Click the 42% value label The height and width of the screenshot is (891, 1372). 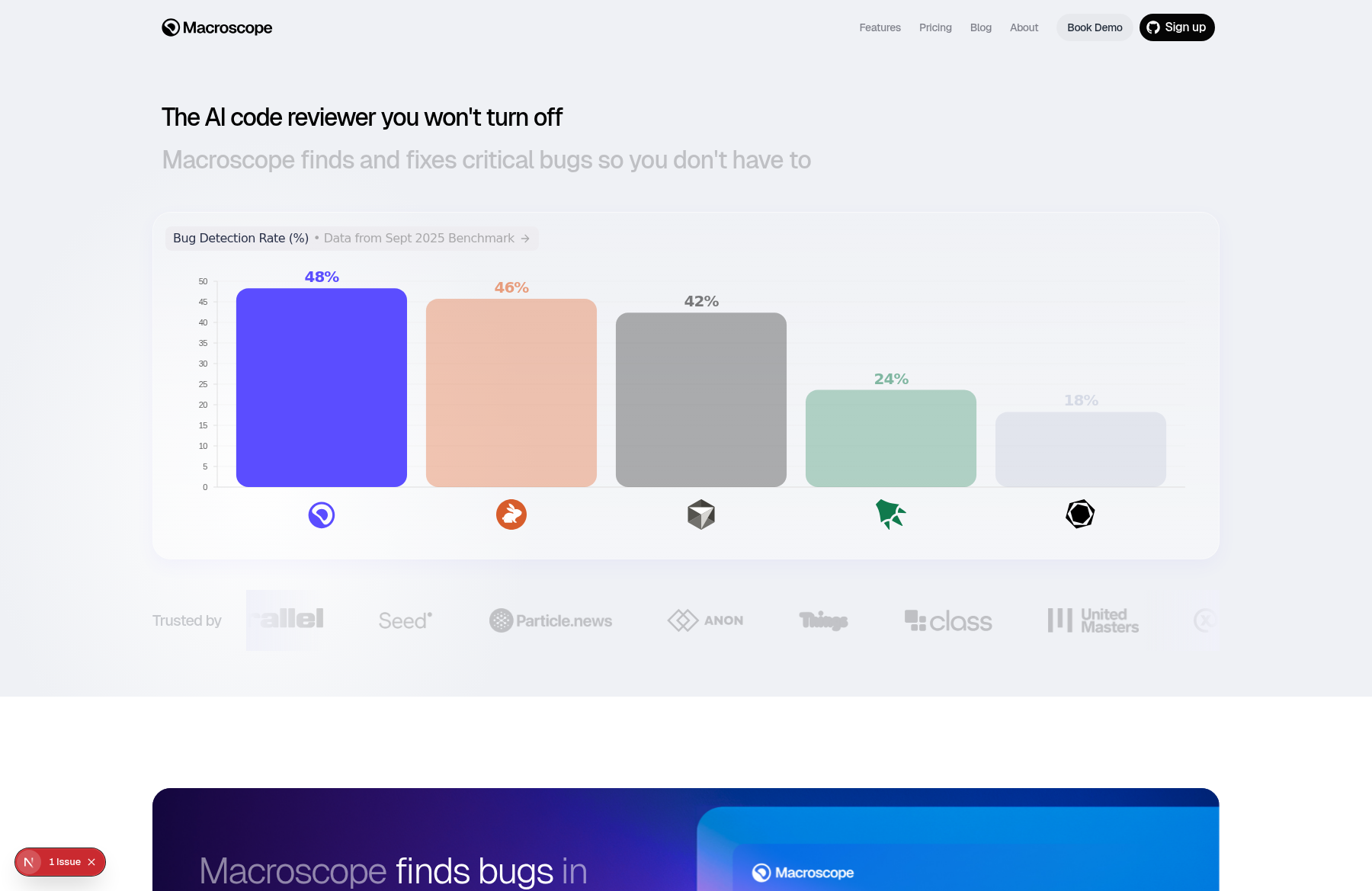(701, 301)
